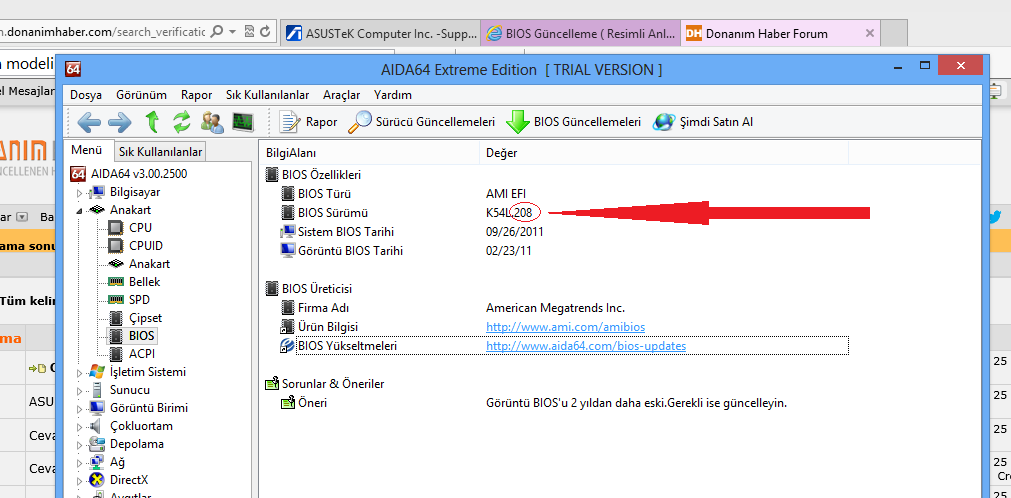Viewport: 1011px width, 498px height.
Task: Close the Donanım Haber Forum tab
Action: 869,33
